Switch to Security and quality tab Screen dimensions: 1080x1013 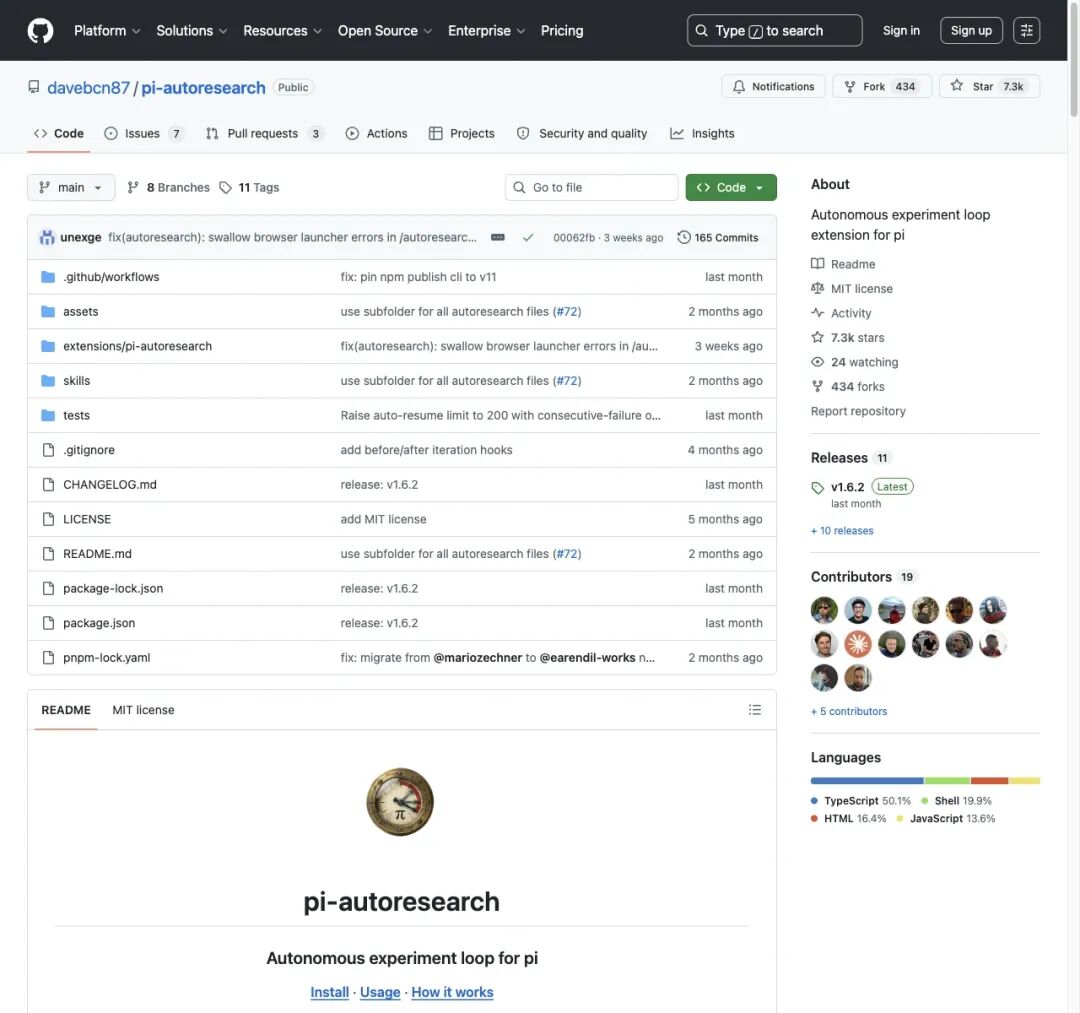pos(582,134)
